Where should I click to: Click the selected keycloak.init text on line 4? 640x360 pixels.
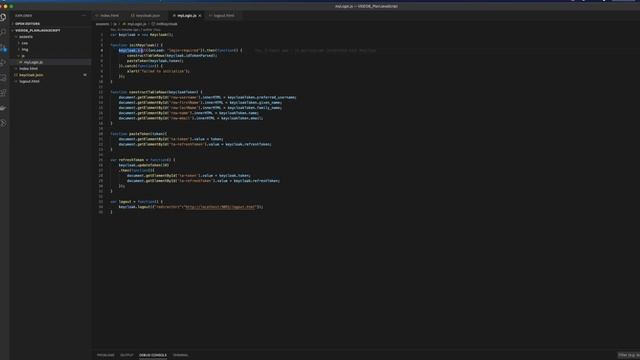(x=131, y=50)
